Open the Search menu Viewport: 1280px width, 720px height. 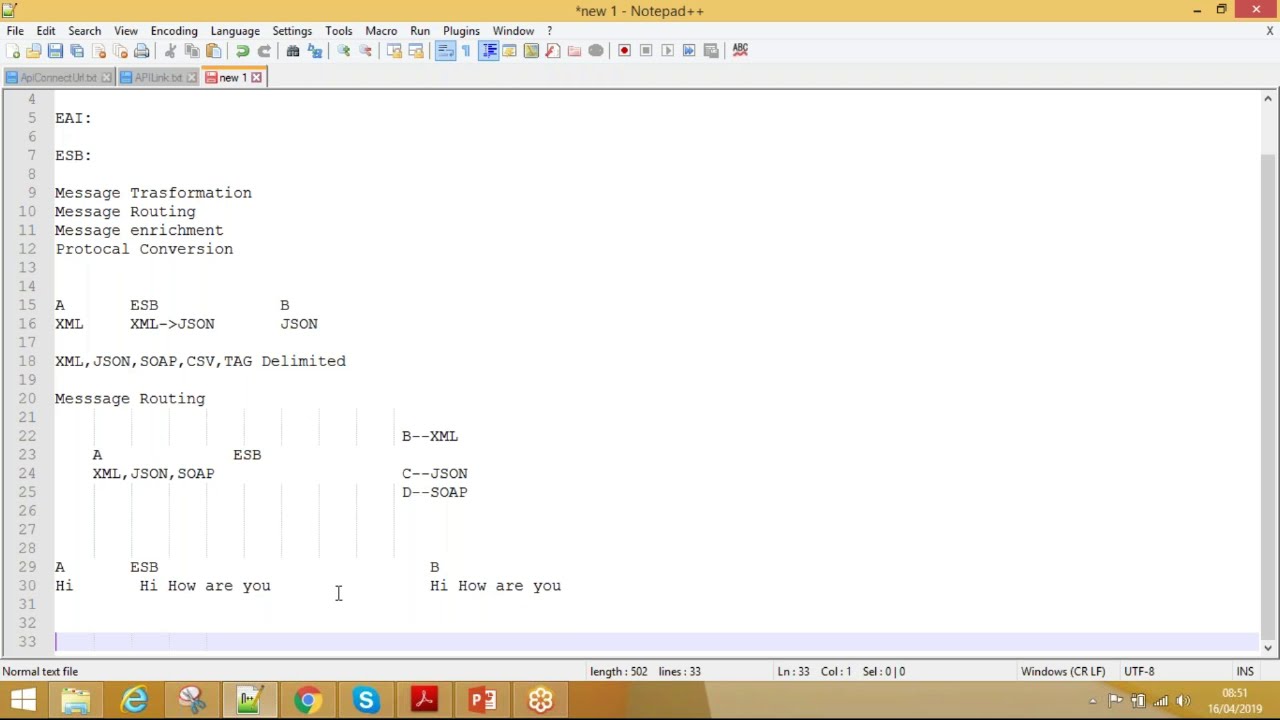[x=85, y=31]
